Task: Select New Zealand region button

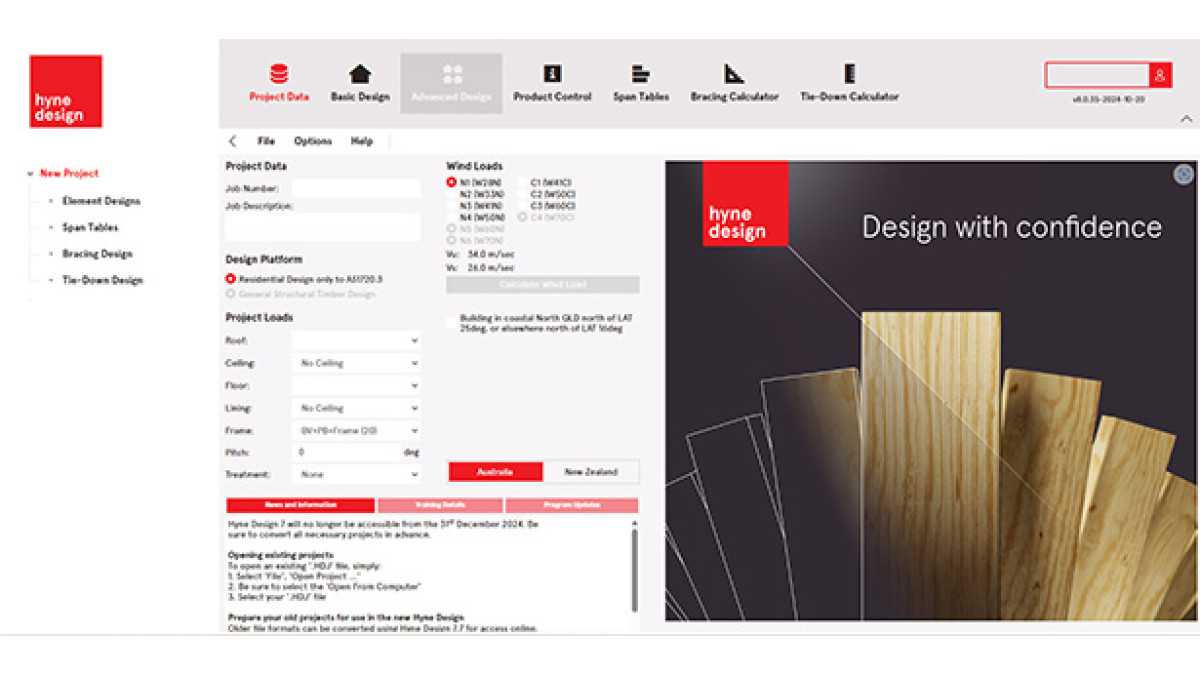Action: point(590,472)
